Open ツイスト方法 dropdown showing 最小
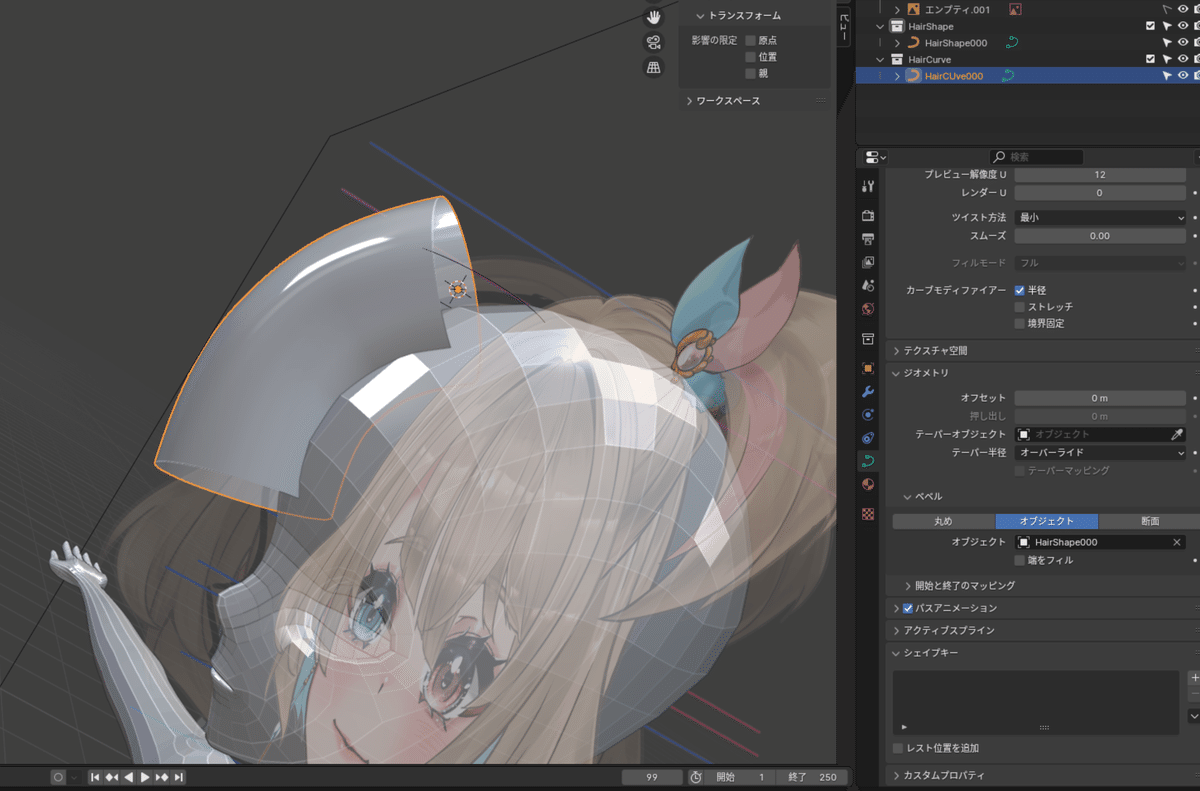Viewport: 1200px width, 791px height. click(1100, 217)
